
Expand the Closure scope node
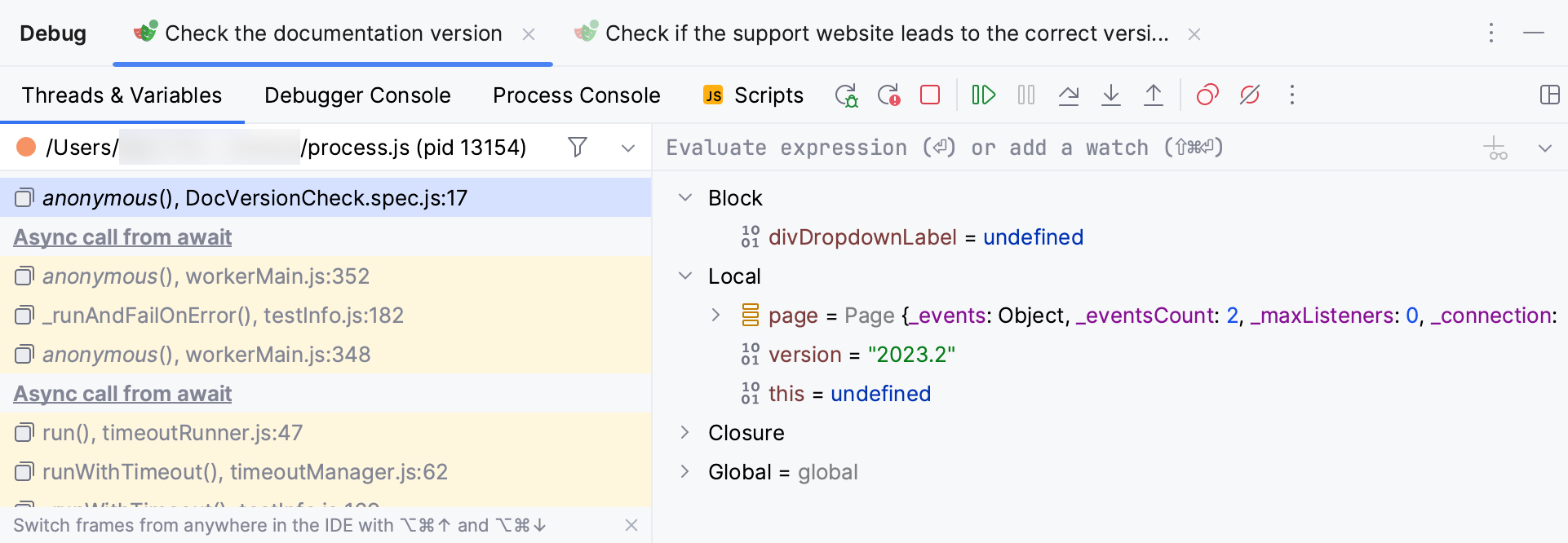685,433
